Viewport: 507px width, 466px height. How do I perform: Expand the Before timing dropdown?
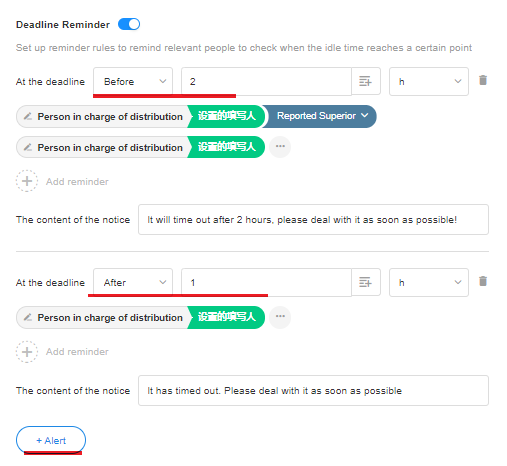(x=133, y=81)
